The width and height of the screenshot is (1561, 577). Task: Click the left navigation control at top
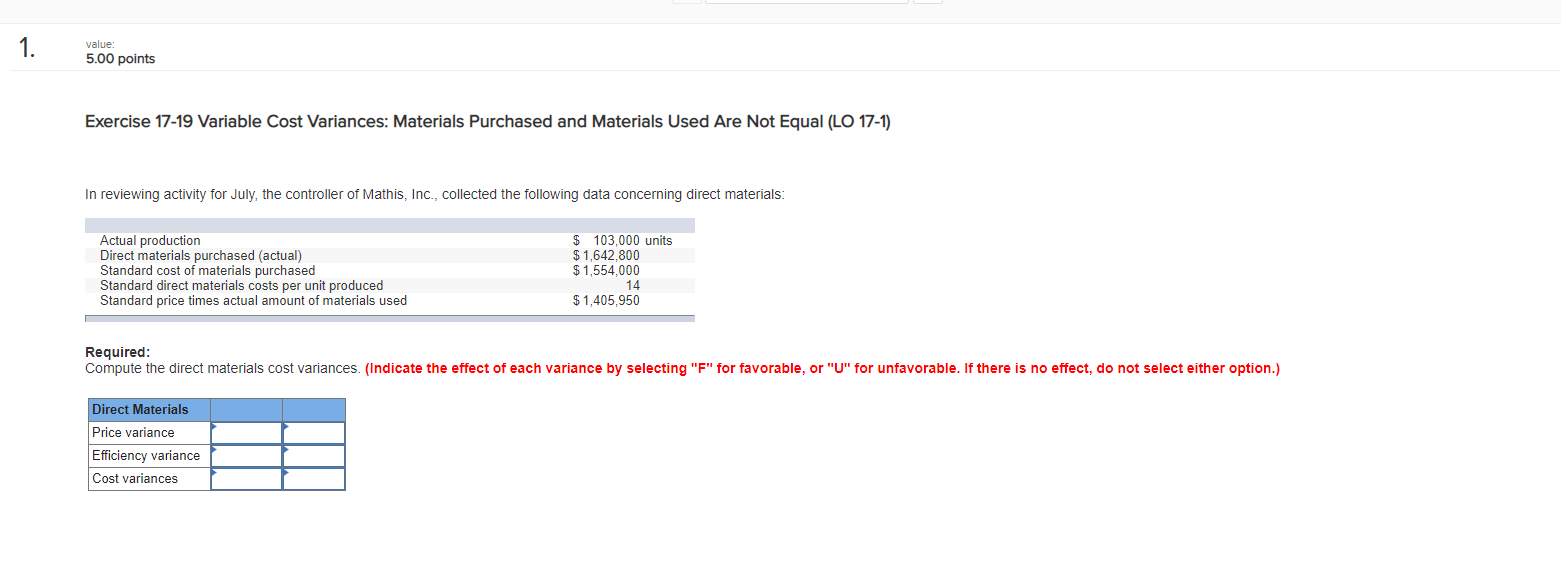pos(686,1)
